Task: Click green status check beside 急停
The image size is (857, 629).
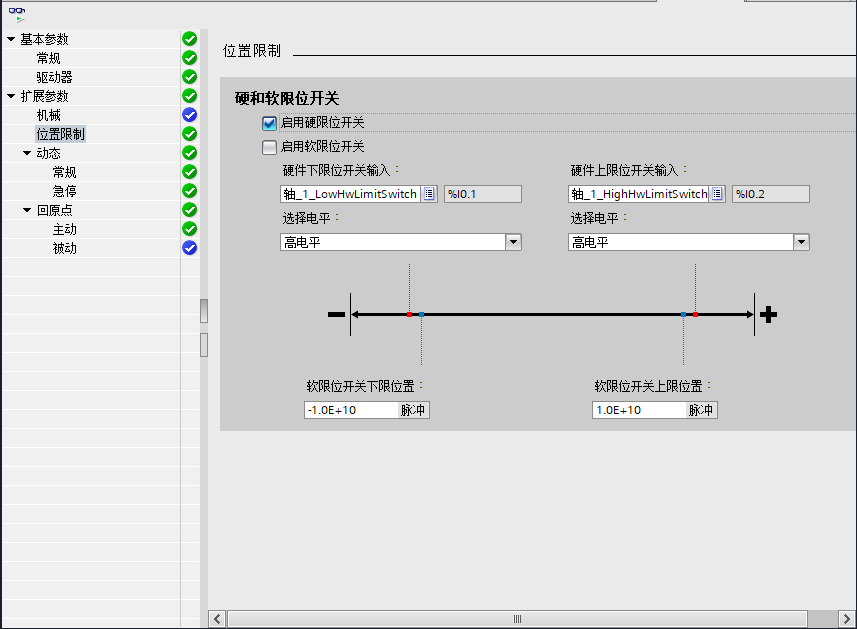Action: pos(189,191)
